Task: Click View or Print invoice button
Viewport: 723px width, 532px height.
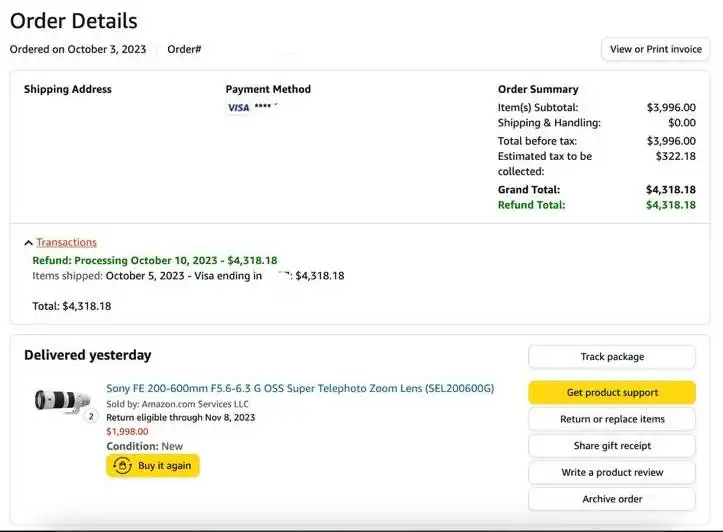Action: pos(655,49)
